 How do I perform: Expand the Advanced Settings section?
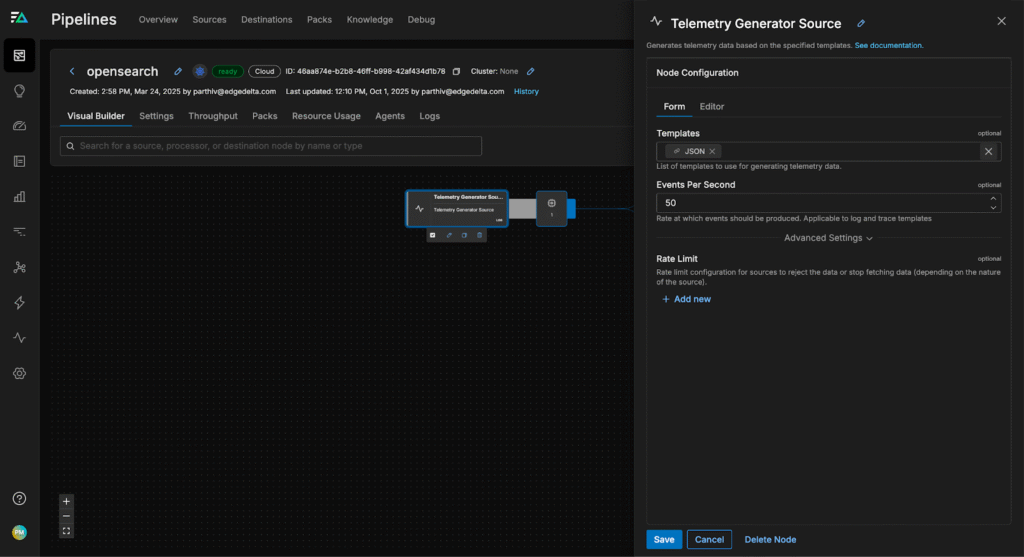[x=828, y=238]
